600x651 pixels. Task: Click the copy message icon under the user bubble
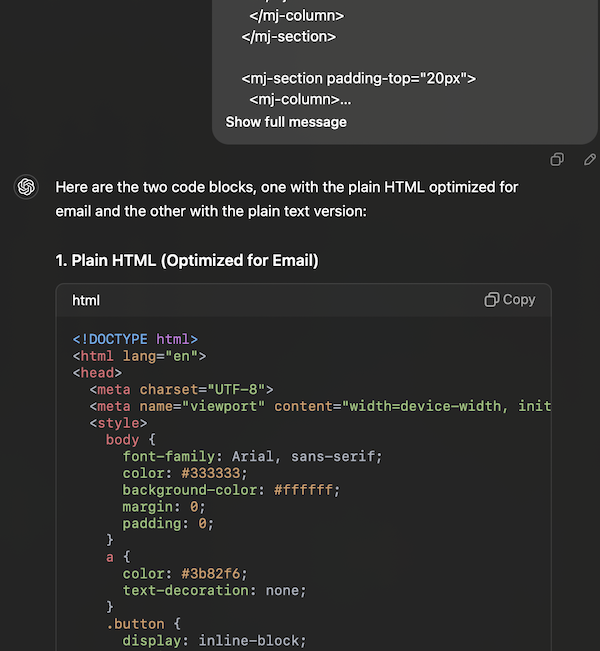click(558, 159)
